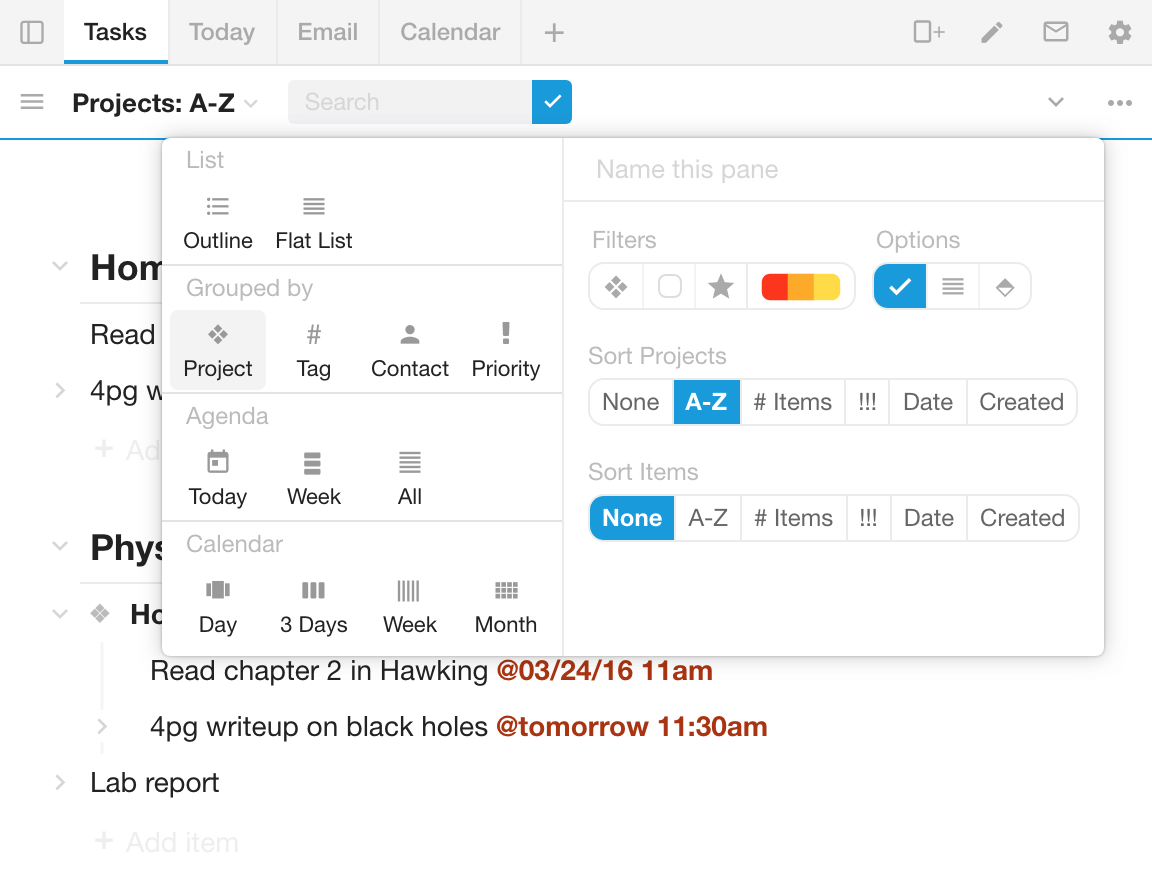Toggle the empty checkbox filter
This screenshot has width=1152, height=892.
(x=669, y=287)
